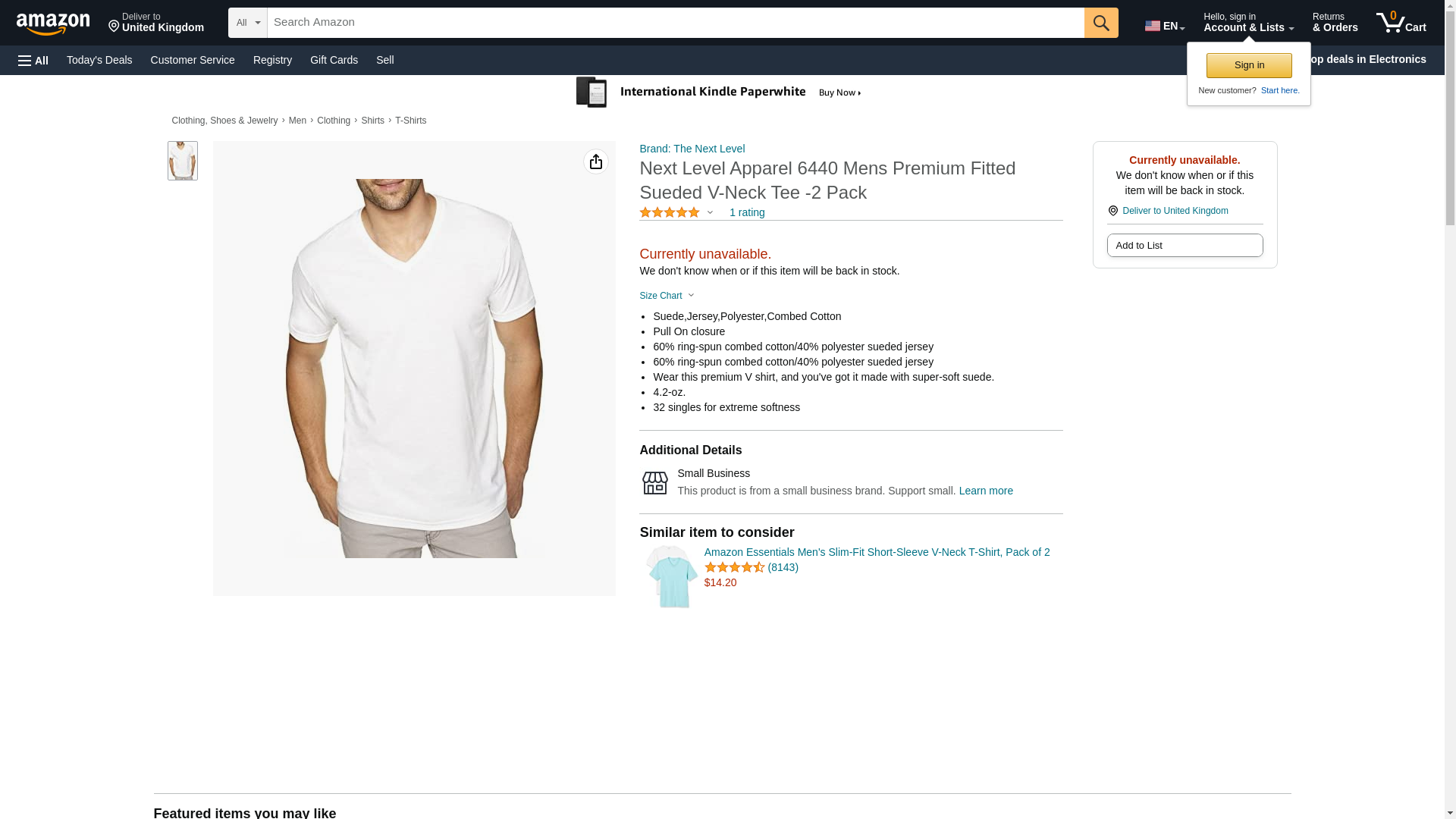Click the share icon on product image
The height and width of the screenshot is (819, 1456).
(595, 162)
